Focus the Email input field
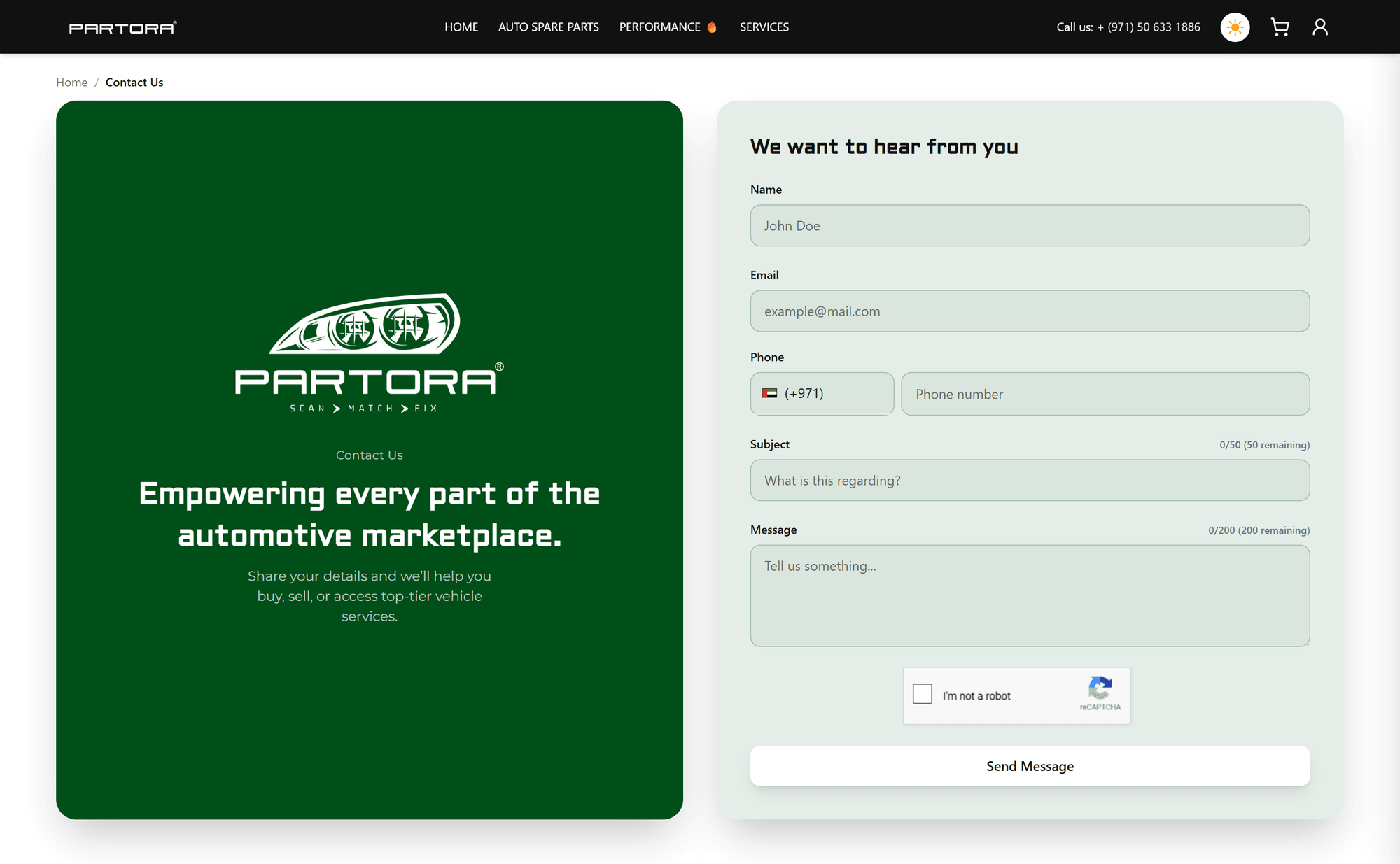The image size is (1400, 864). point(1030,311)
